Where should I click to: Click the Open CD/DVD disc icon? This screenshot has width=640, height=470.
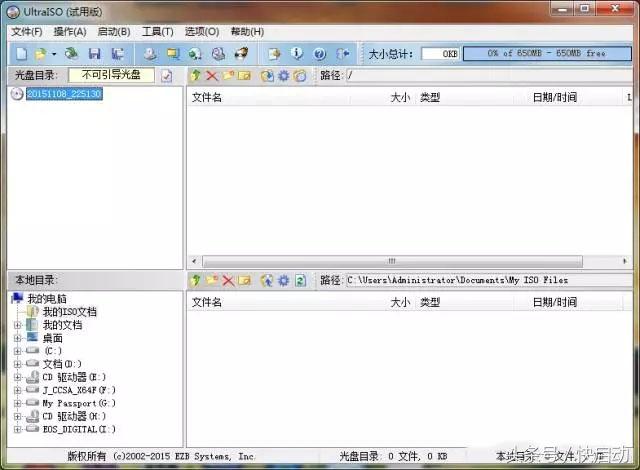coord(72,53)
